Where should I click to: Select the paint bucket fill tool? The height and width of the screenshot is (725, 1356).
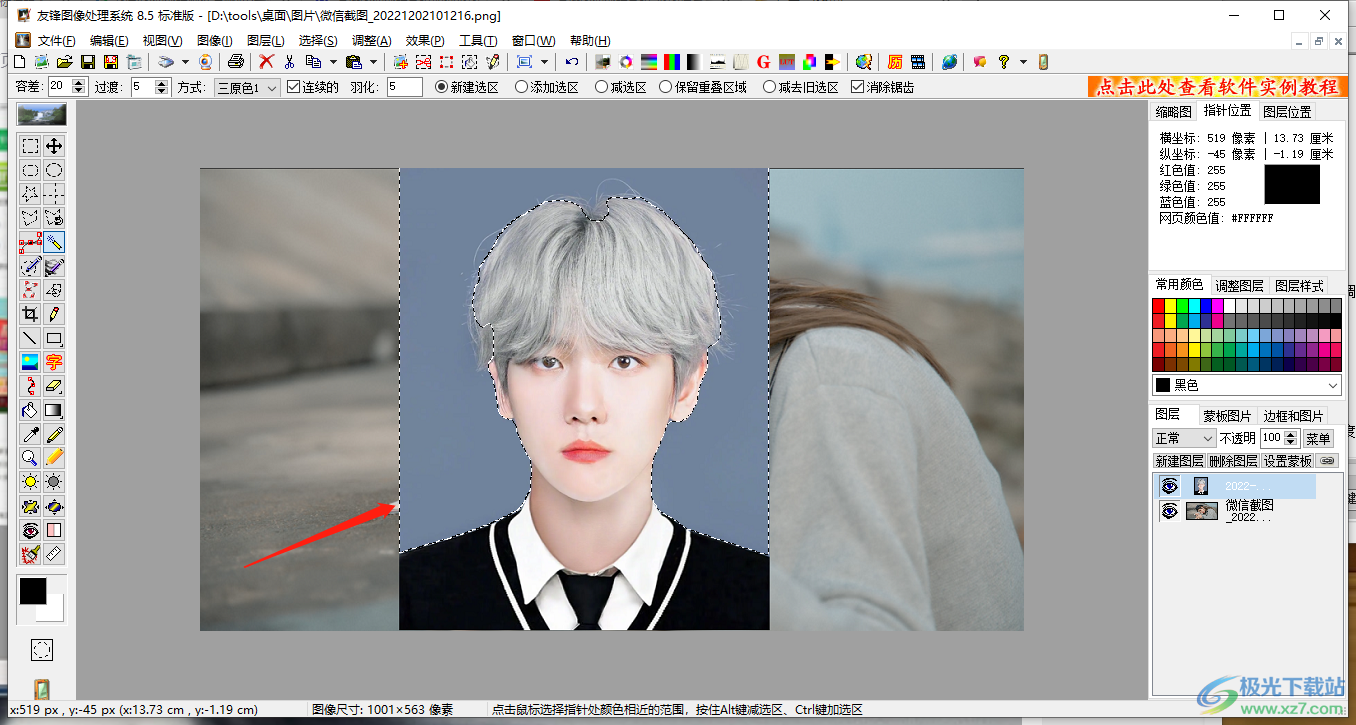coord(31,410)
